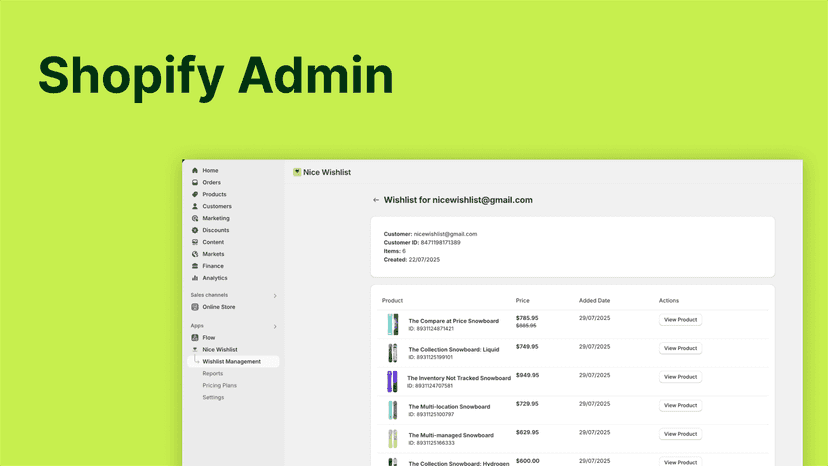
Task: Expand the Apps section chevron
Action: (275, 327)
